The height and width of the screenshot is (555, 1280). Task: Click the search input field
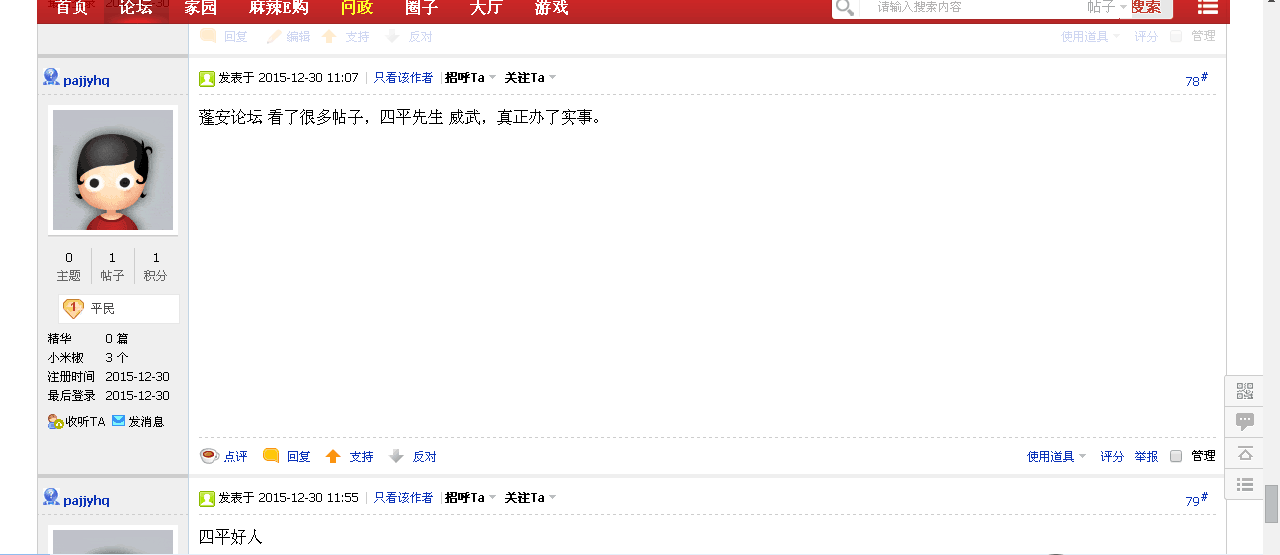click(970, 7)
